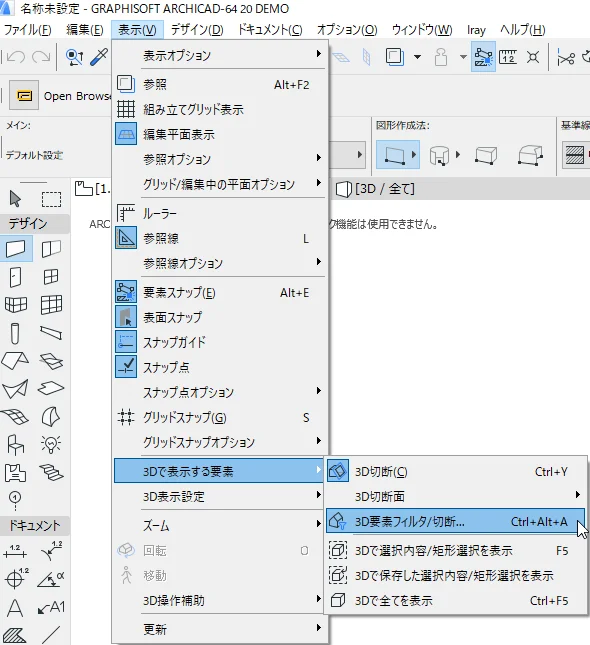Open the ファイル menu
The height and width of the screenshot is (645, 590).
[x=28, y=30]
